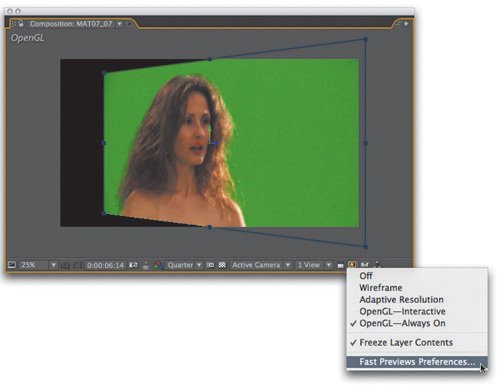
Task: Expand the Active Camera view dropdown
Action: [x=261, y=265]
